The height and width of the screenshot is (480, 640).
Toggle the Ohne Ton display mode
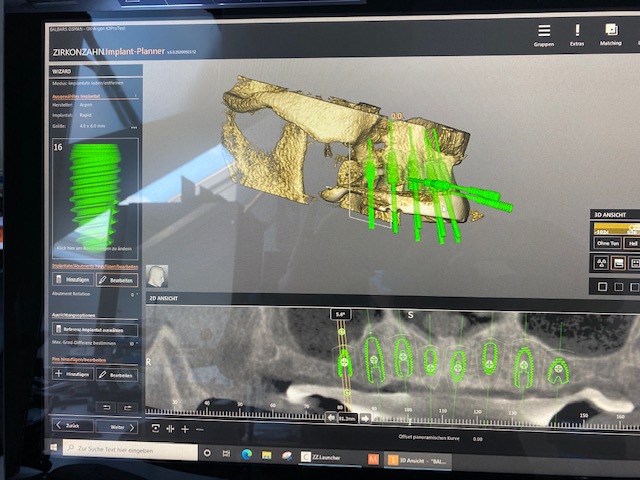[606, 242]
